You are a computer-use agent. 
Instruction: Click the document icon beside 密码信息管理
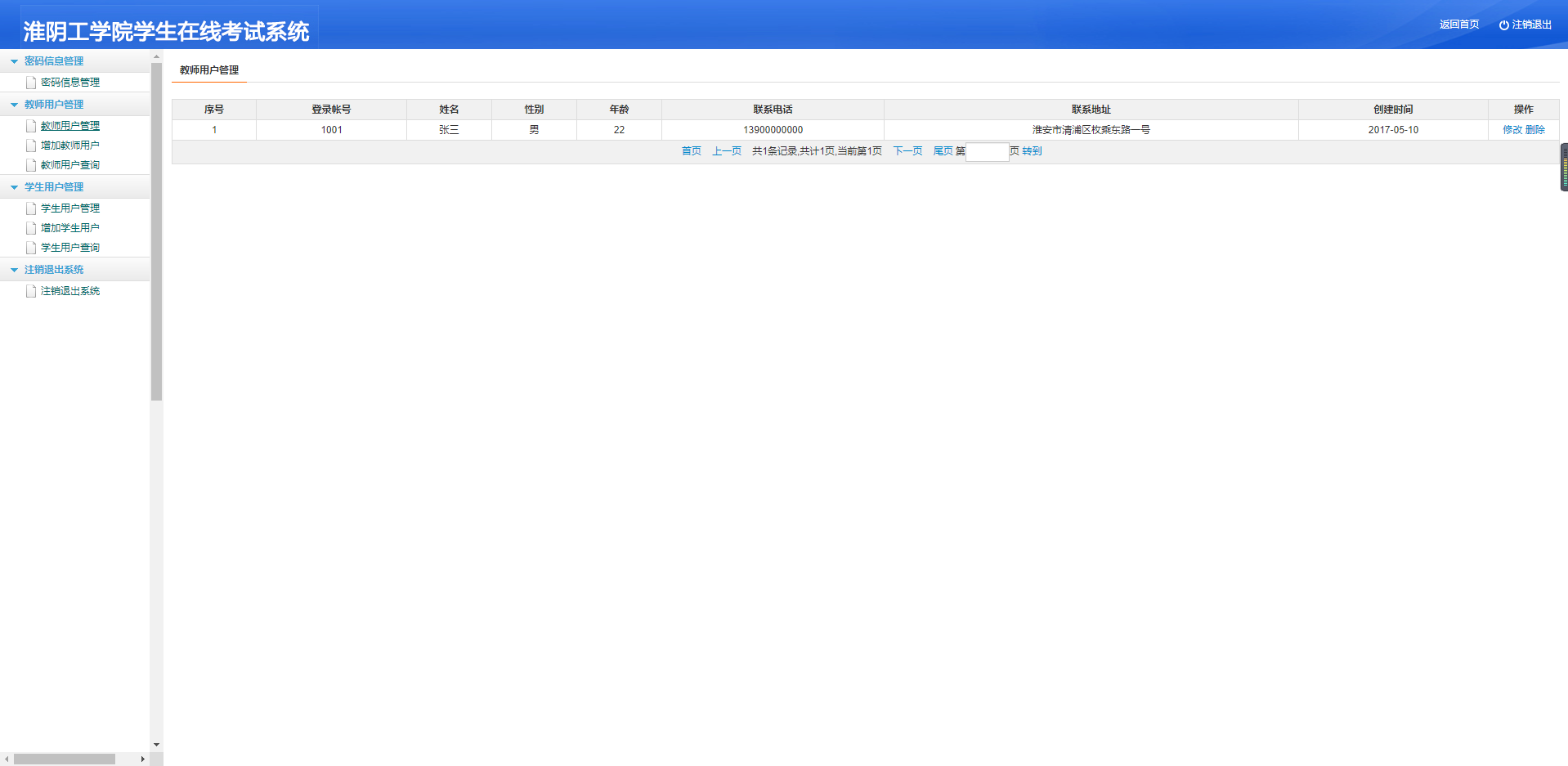click(31, 83)
